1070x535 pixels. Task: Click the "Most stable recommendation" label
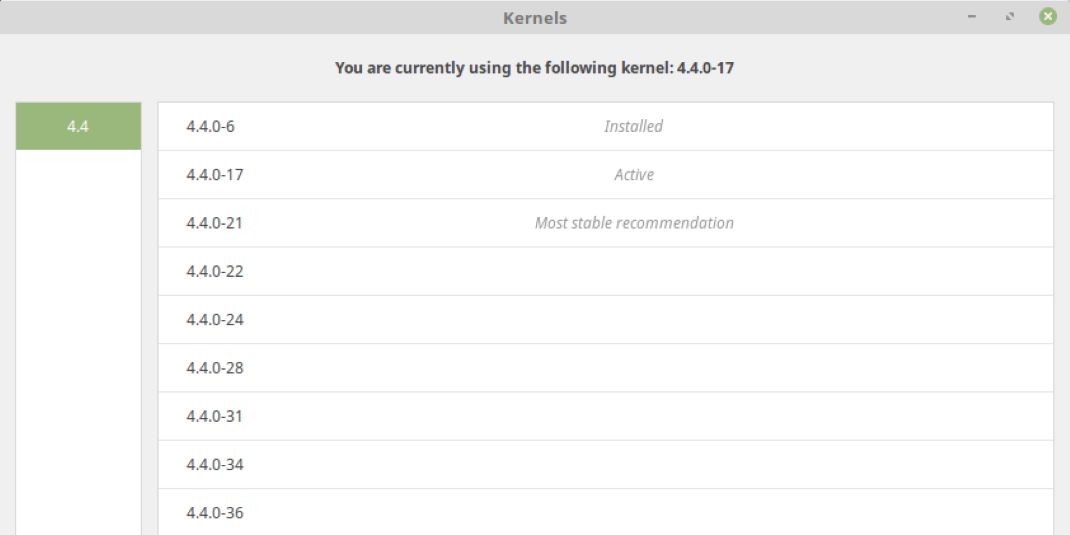(634, 223)
